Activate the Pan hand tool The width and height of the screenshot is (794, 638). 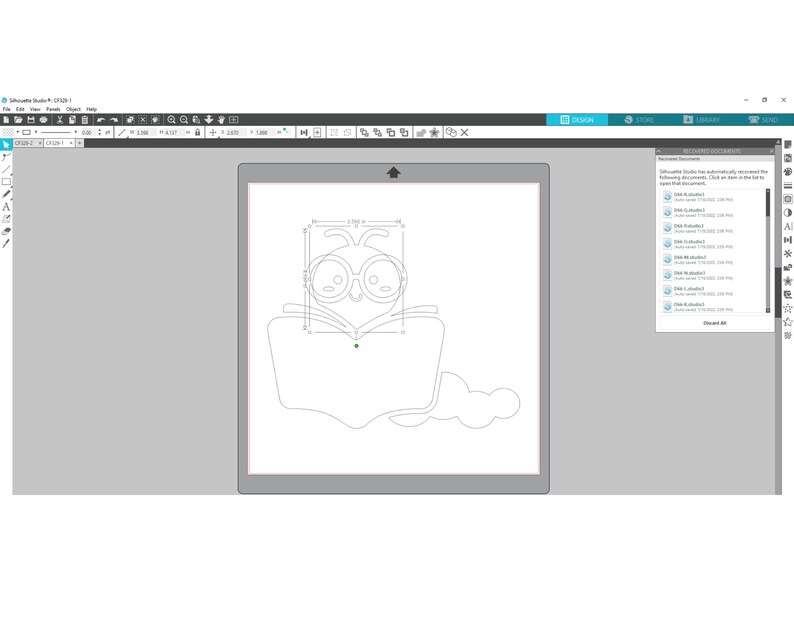(x=221, y=119)
